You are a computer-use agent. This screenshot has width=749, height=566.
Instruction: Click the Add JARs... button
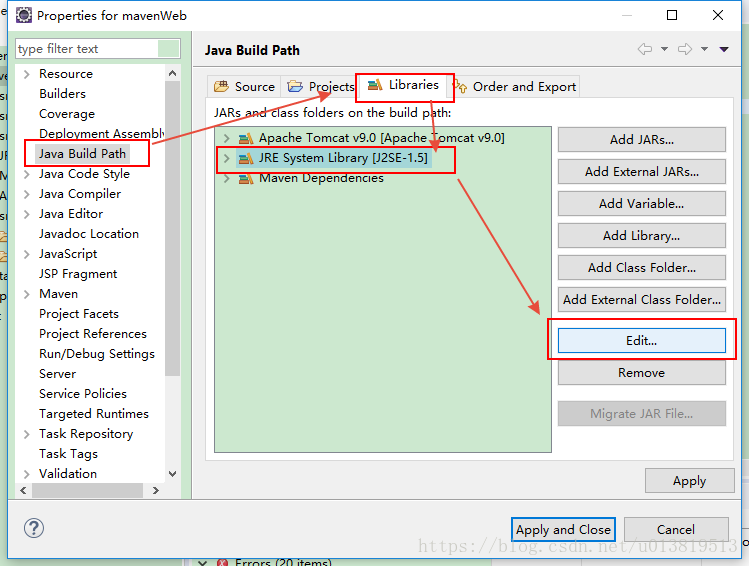click(x=642, y=139)
